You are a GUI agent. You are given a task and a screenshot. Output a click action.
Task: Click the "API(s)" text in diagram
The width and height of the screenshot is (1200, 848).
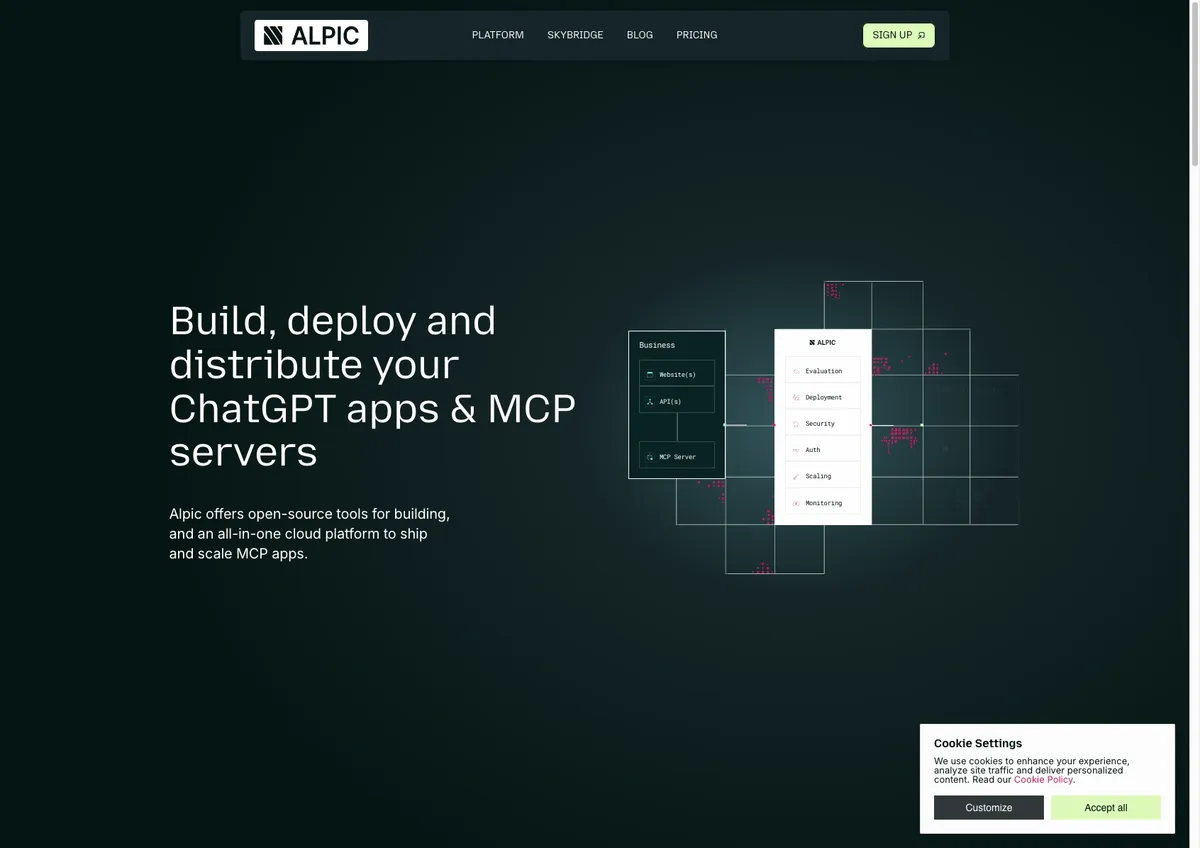670,401
